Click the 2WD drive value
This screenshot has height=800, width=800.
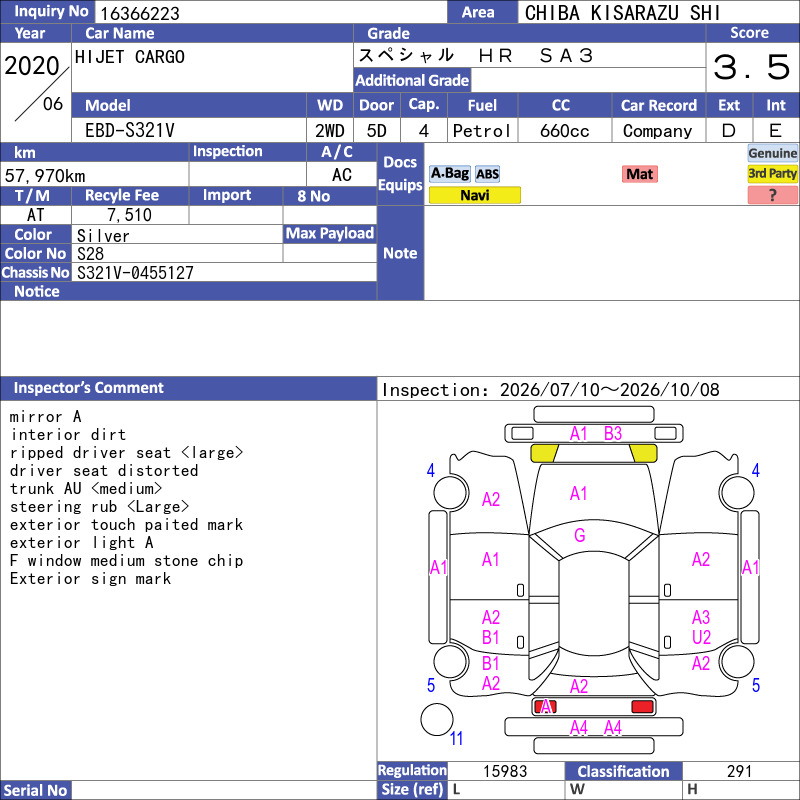click(329, 131)
